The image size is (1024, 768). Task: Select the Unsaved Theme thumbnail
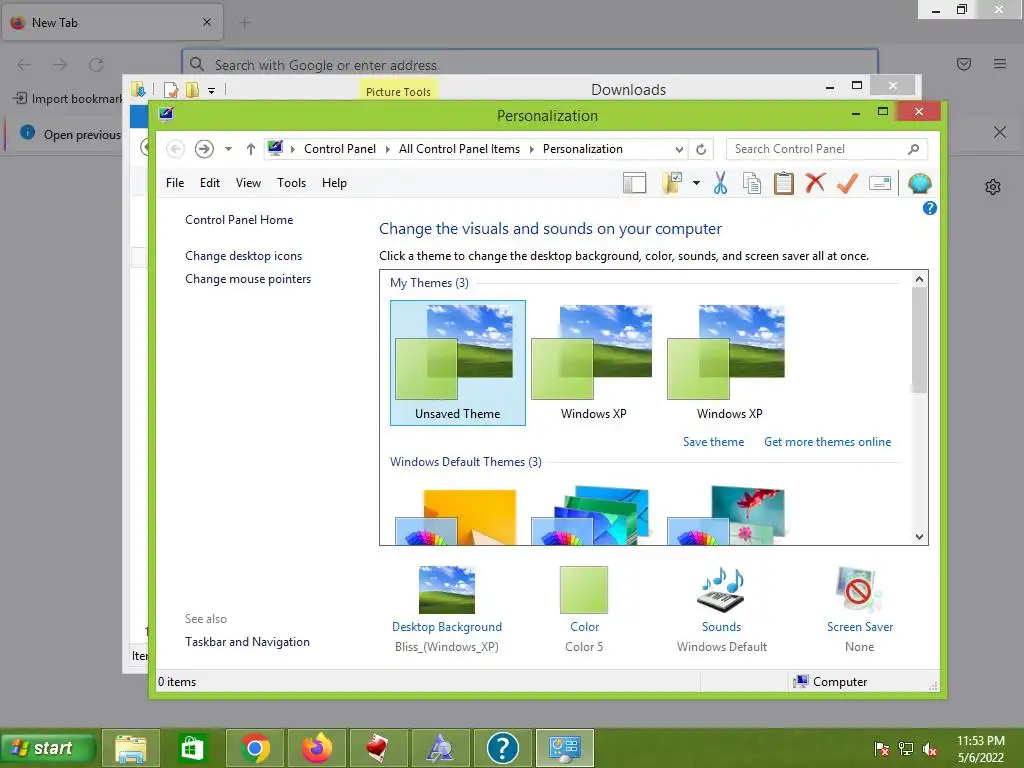(x=458, y=363)
